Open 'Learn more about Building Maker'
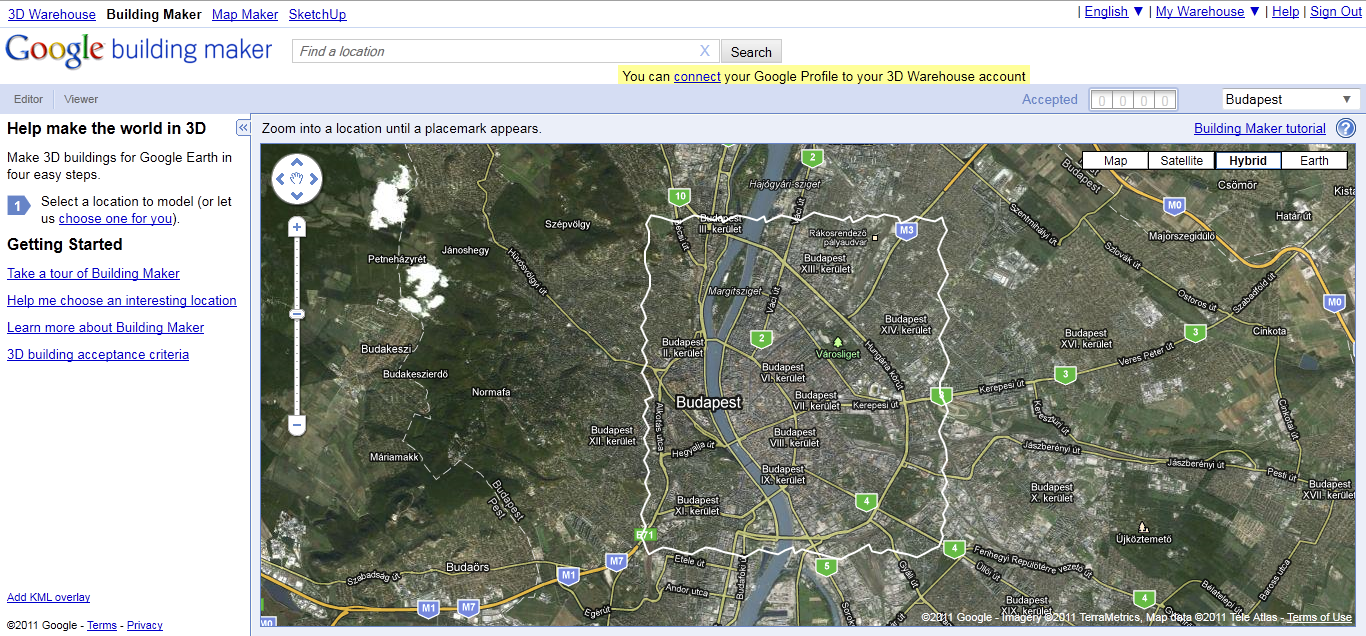 pyautogui.click(x=105, y=327)
